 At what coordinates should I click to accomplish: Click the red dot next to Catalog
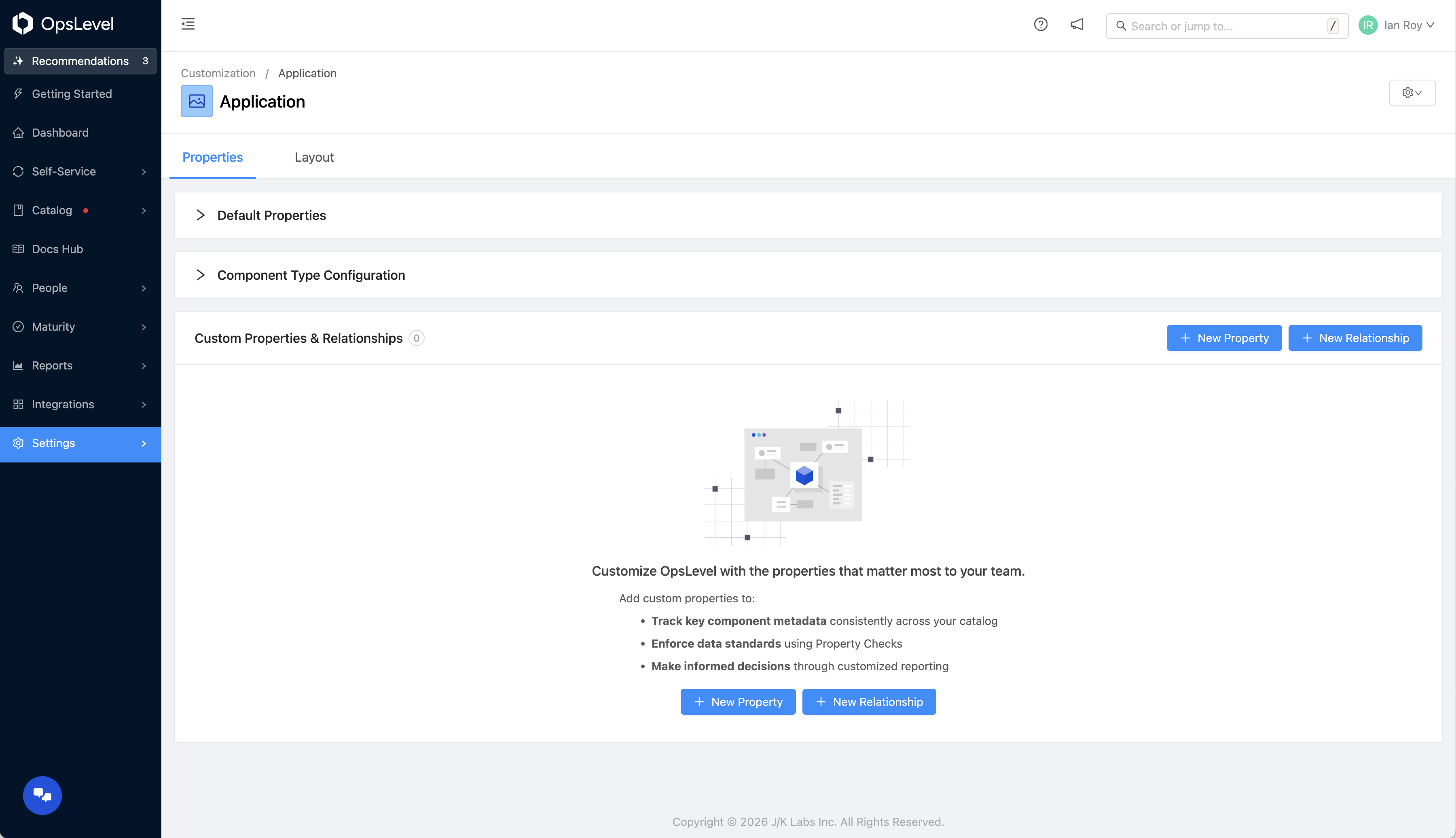[x=86, y=211]
